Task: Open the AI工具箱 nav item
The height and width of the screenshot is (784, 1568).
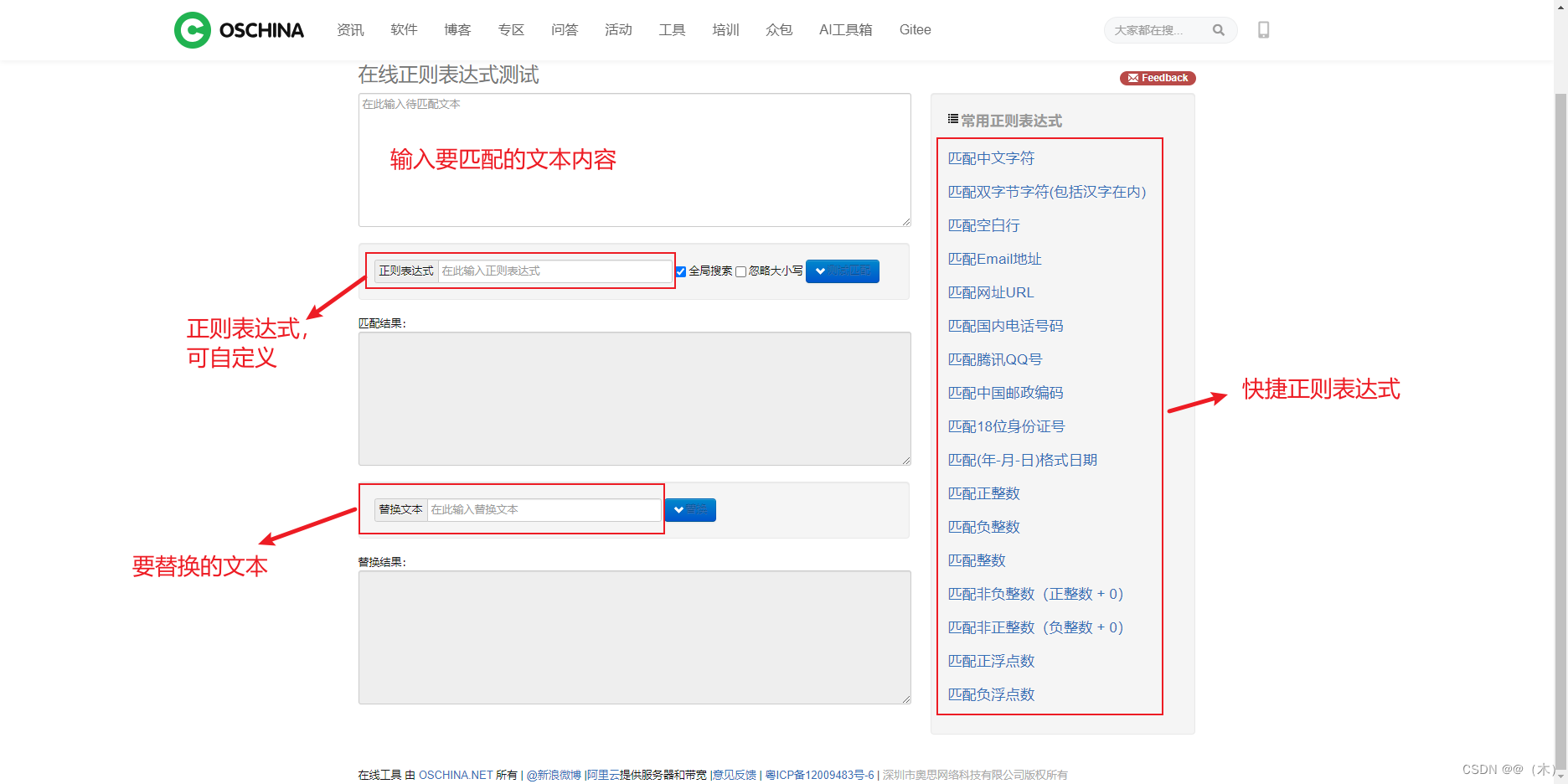Action: pos(846,30)
